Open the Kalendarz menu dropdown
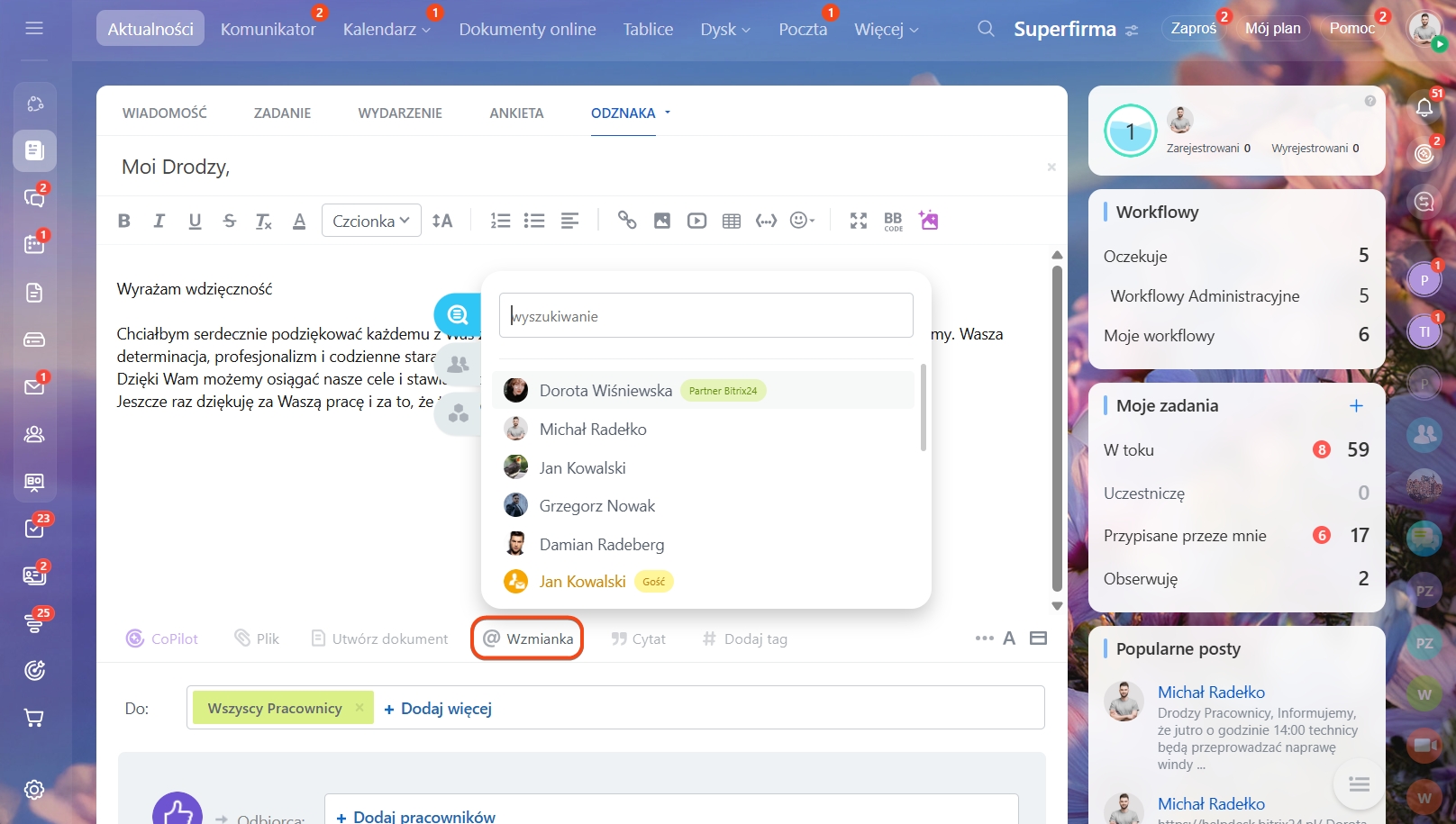 click(x=387, y=29)
